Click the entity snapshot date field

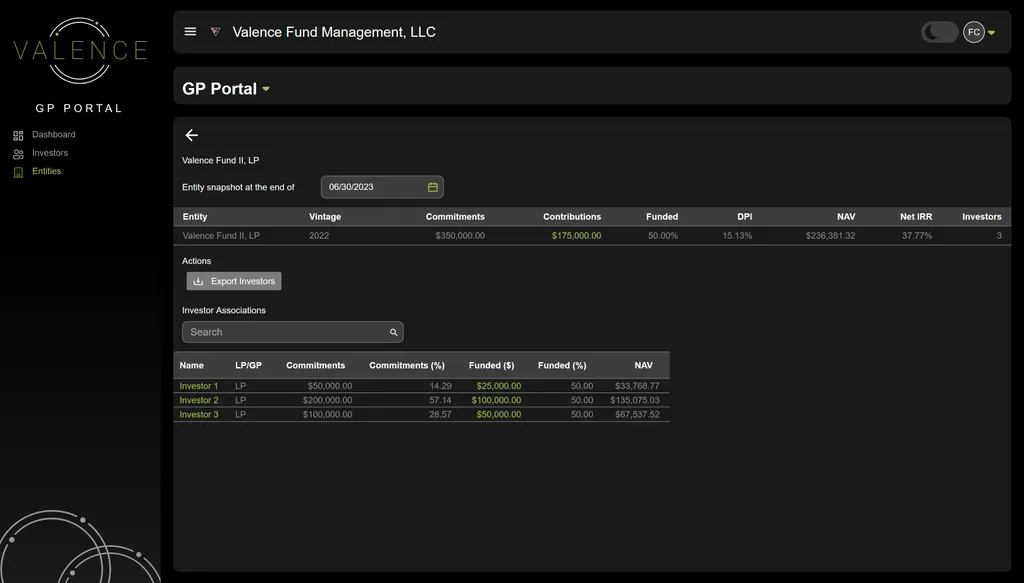click(372, 187)
